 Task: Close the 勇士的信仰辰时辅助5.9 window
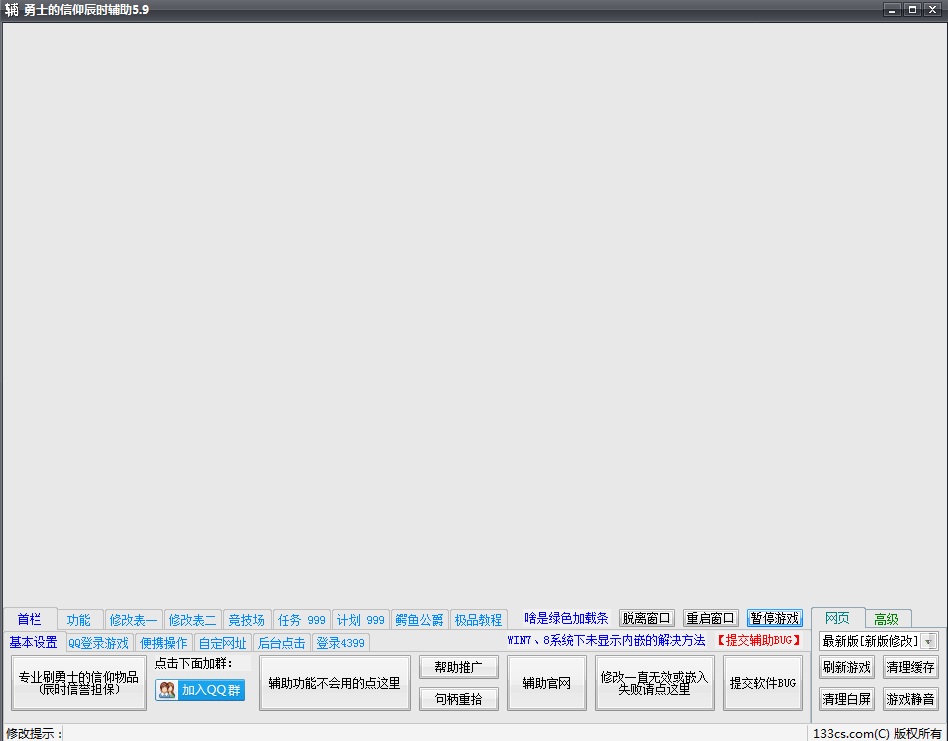coord(933,10)
